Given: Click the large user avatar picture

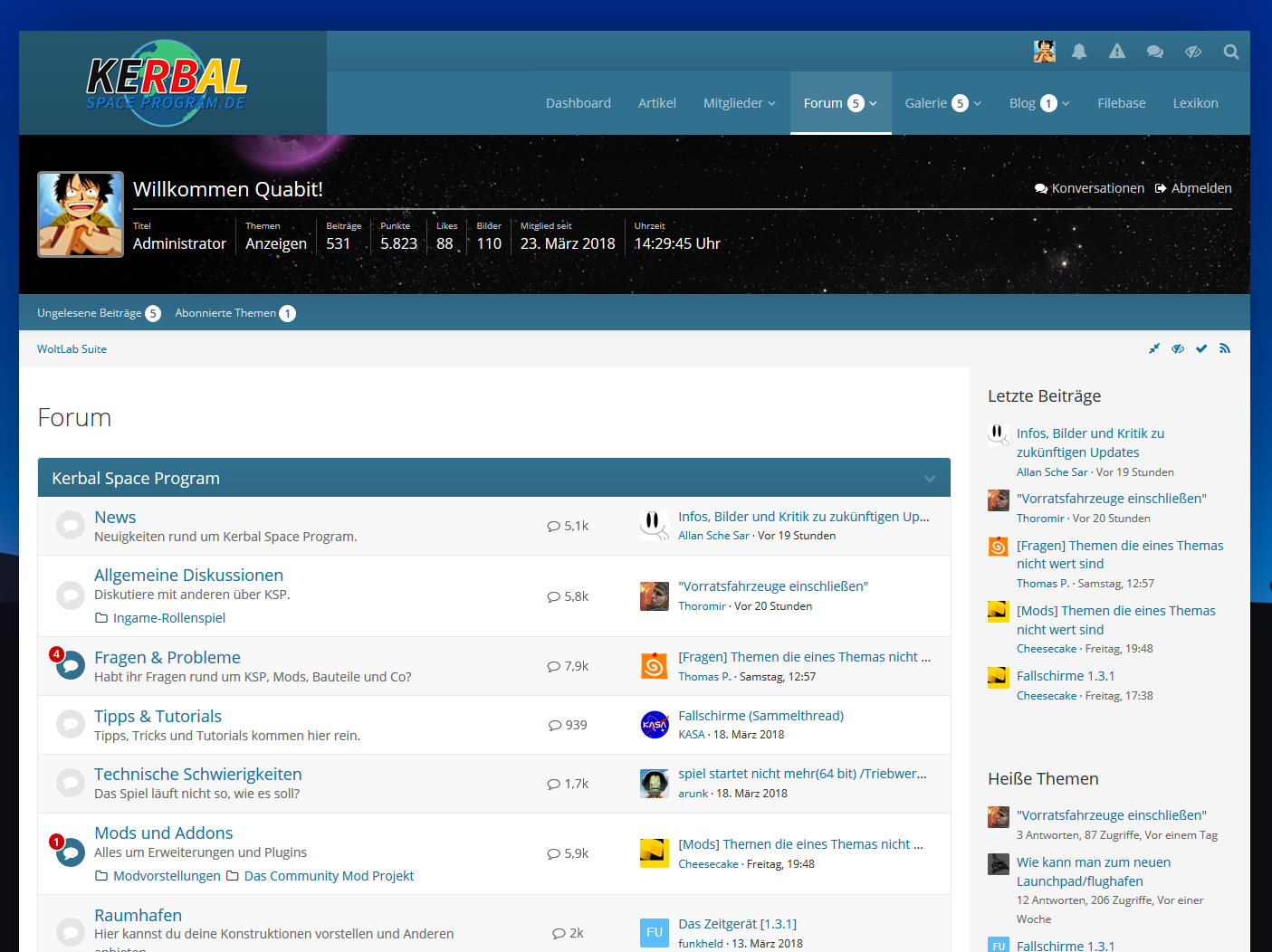Looking at the screenshot, I should pos(81,214).
